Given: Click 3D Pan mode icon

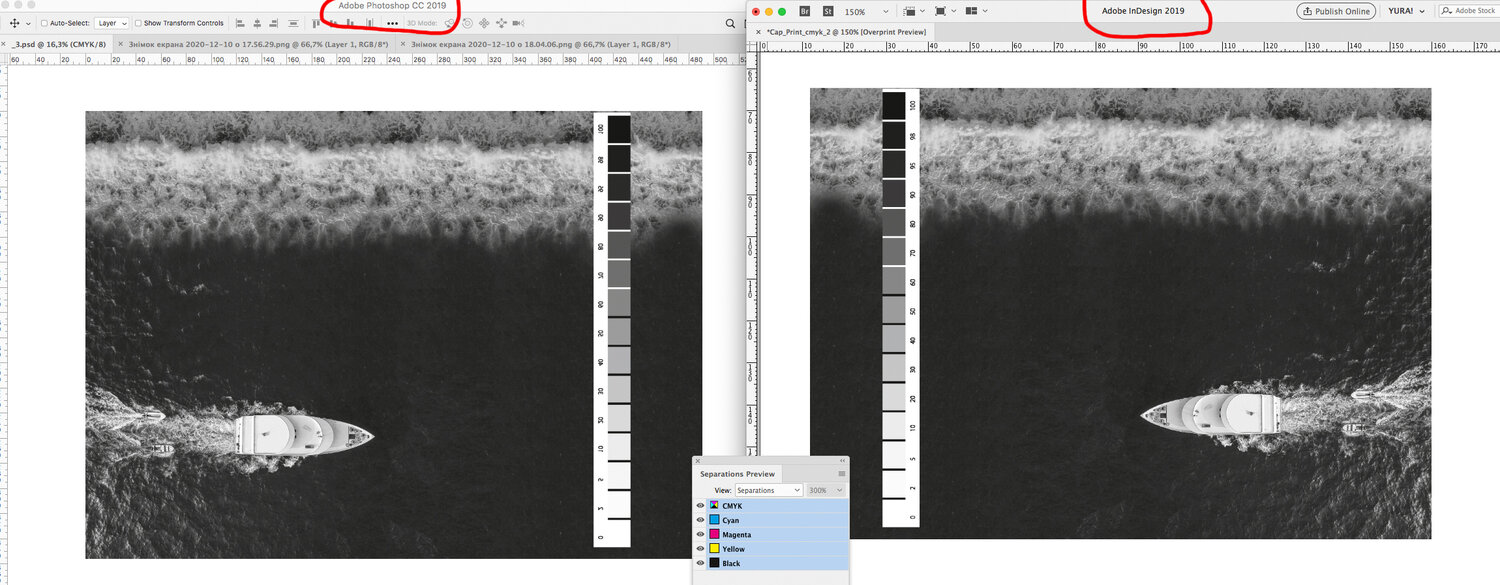Looking at the screenshot, I should [x=484, y=23].
